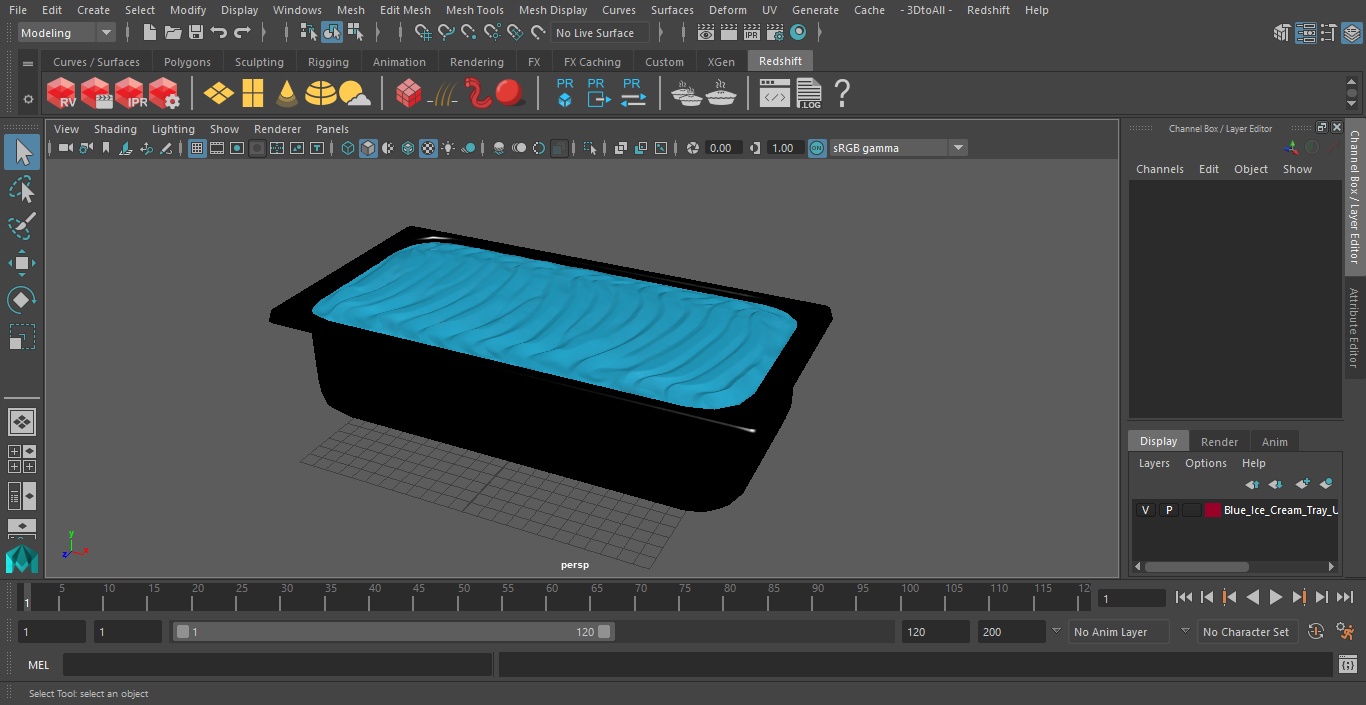Toggle layer playback P box
The image size is (1366, 705).
pyautogui.click(x=1168, y=510)
